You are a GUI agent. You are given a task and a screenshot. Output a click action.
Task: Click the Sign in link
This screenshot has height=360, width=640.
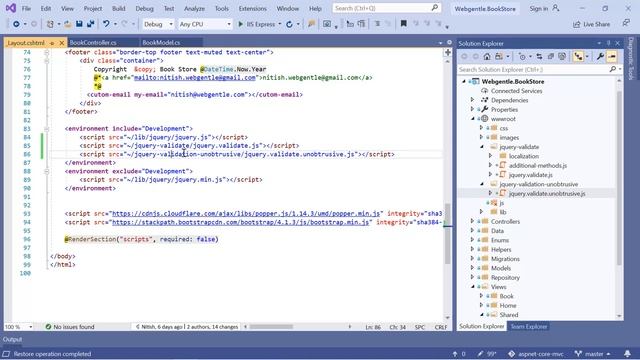point(539,8)
